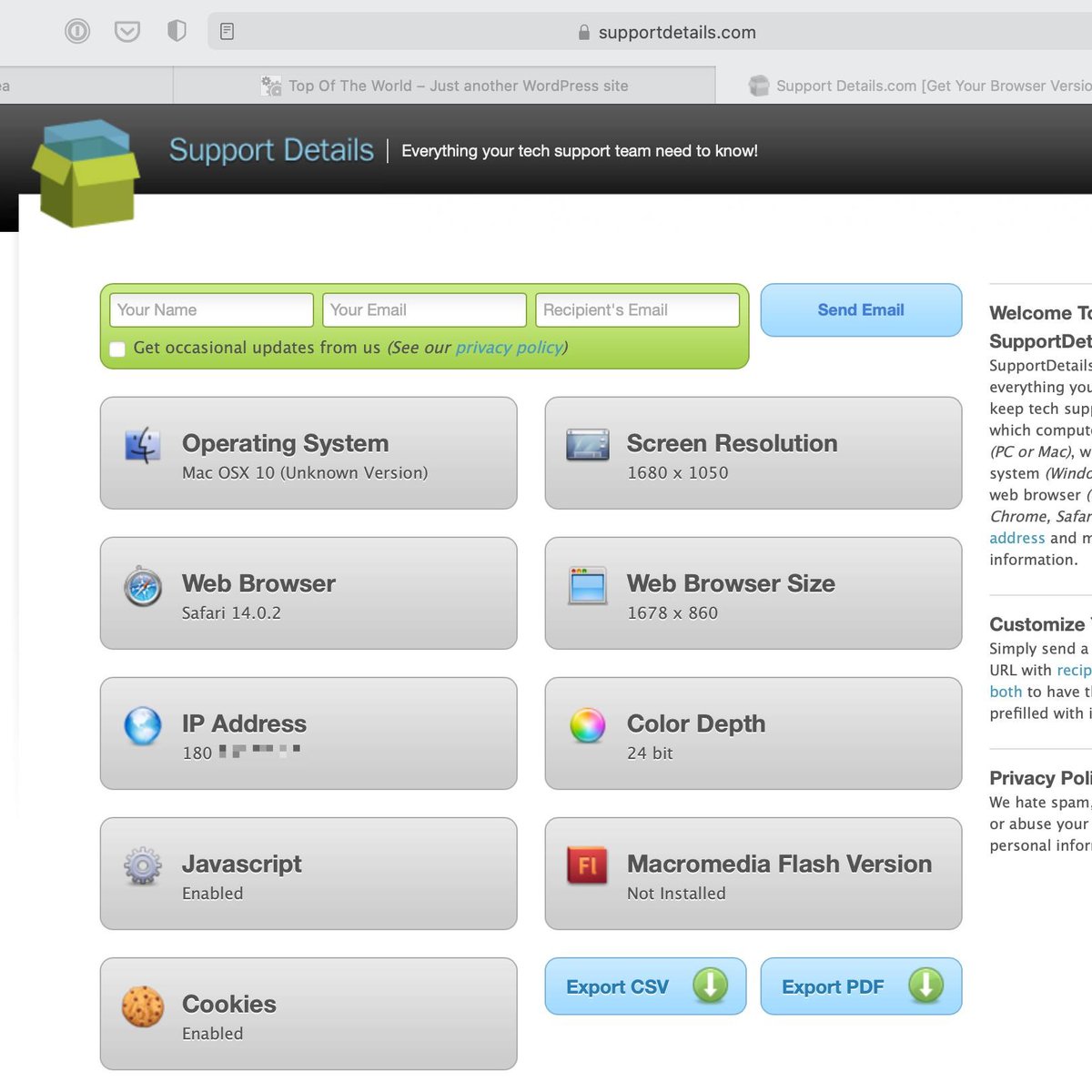Image resolution: width=1092 pixels, height=1092 pixels.
Task: Click the 'Screen Resolution' heading
Action: 733,443
